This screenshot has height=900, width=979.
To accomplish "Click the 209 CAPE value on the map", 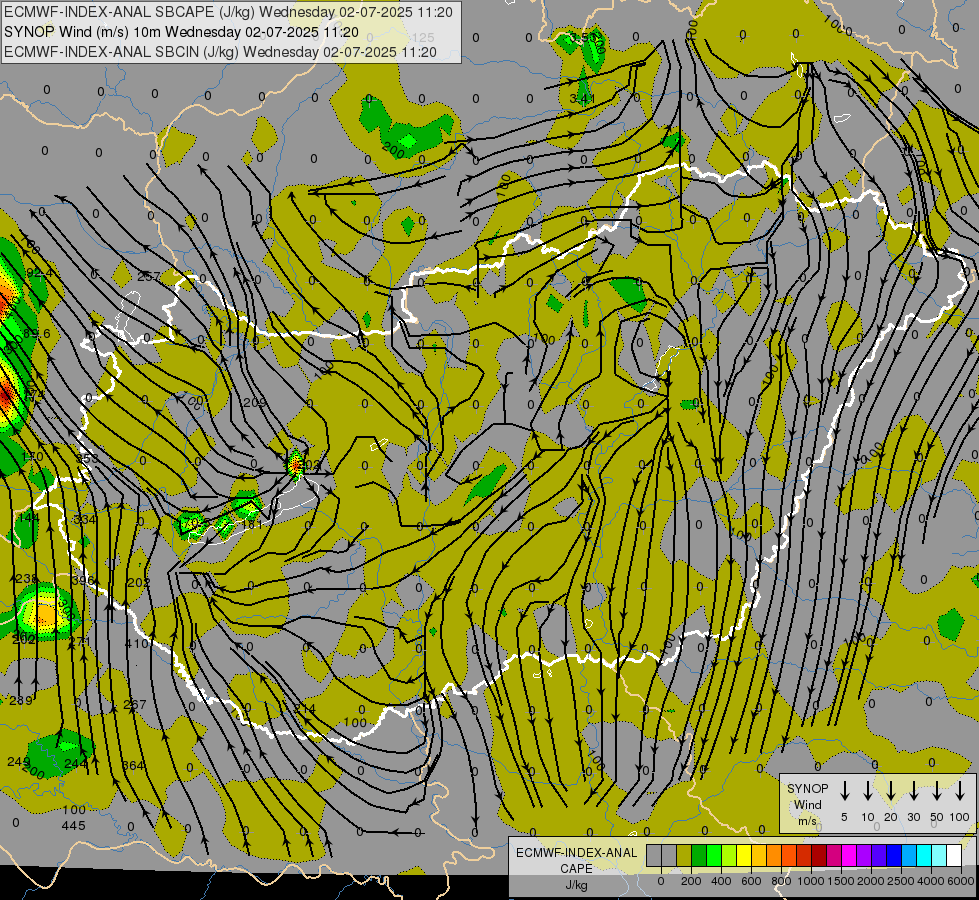I will [254, 403].
